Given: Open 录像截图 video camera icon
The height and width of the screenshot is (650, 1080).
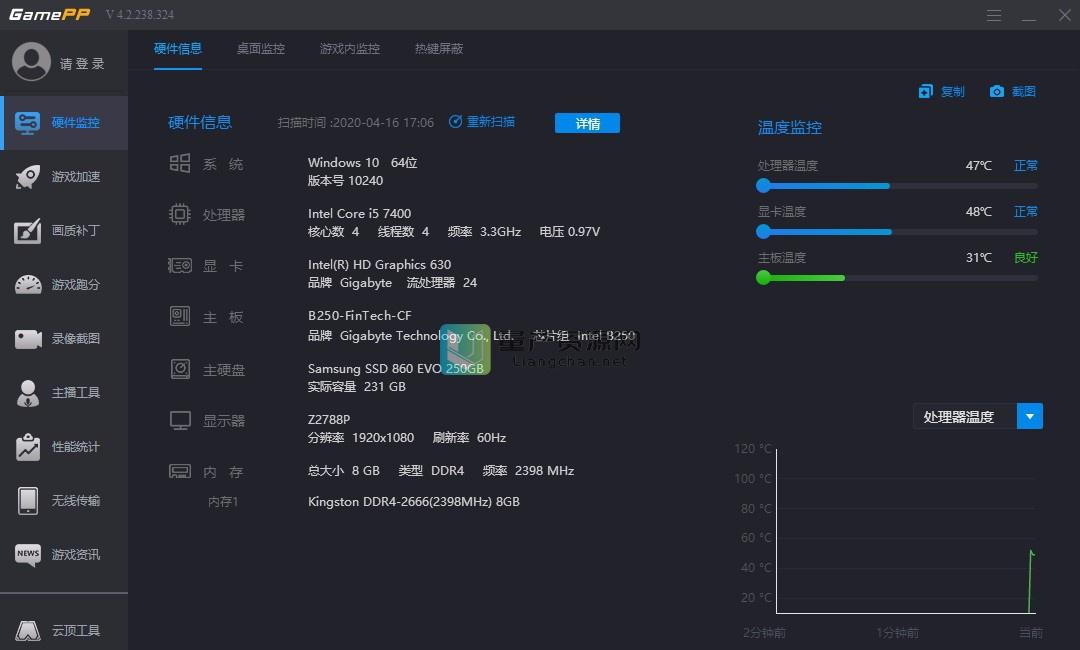Looking at the screenshot, I should point(28,339).
